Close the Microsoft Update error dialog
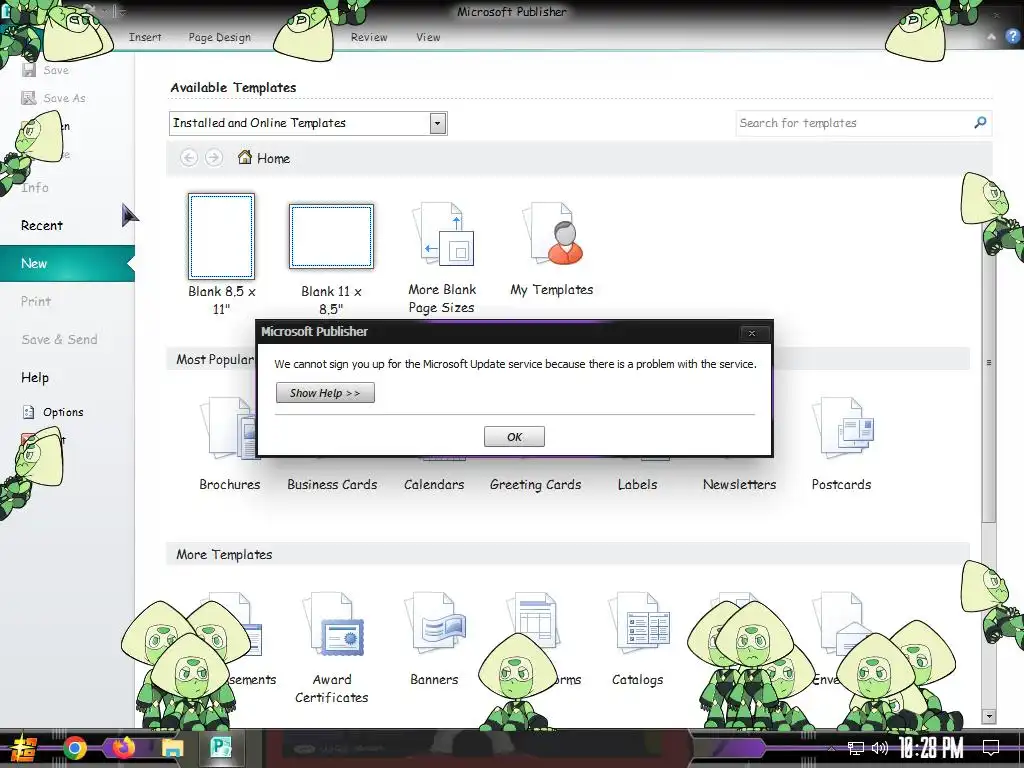The height and width of the screenshot is (768, 1024). click(x=752, y=333)
